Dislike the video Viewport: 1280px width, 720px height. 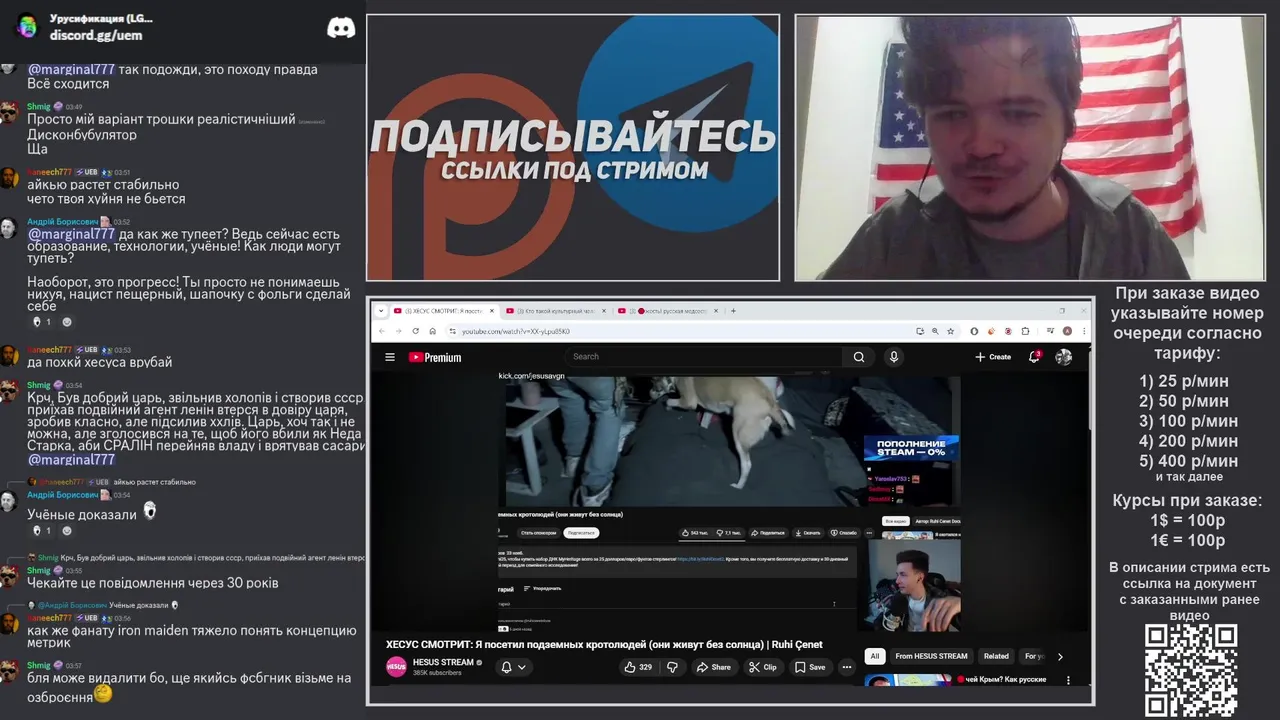[672, 667]
